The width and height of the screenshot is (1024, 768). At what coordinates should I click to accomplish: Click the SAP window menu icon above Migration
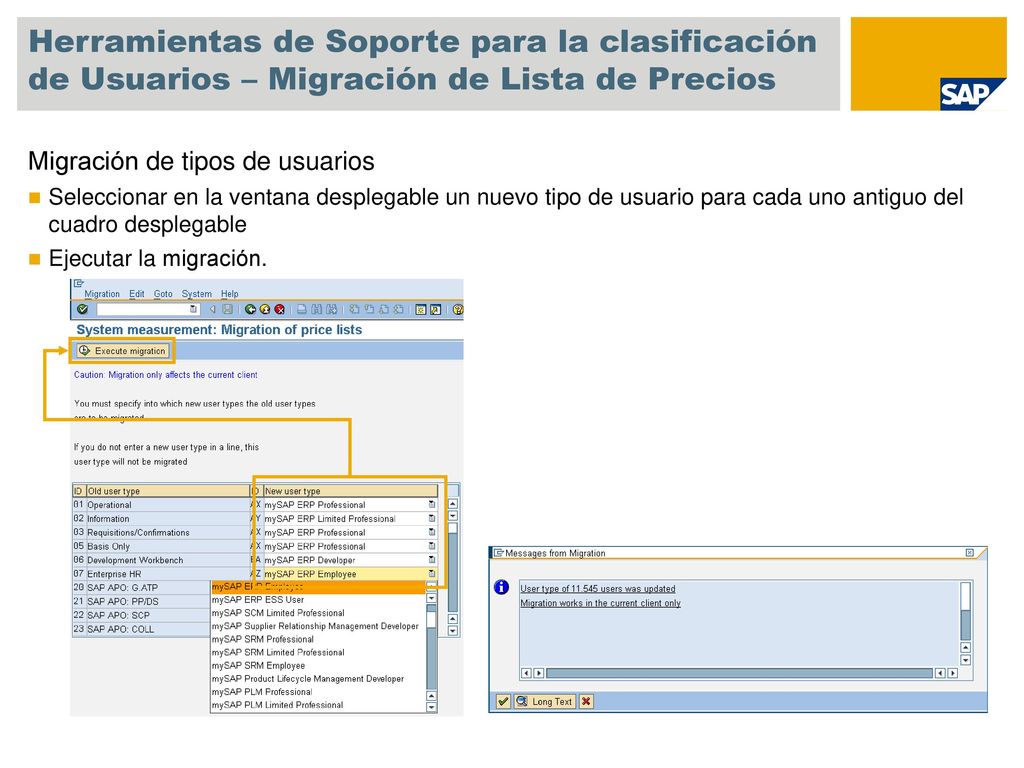[x=78, y=283]
